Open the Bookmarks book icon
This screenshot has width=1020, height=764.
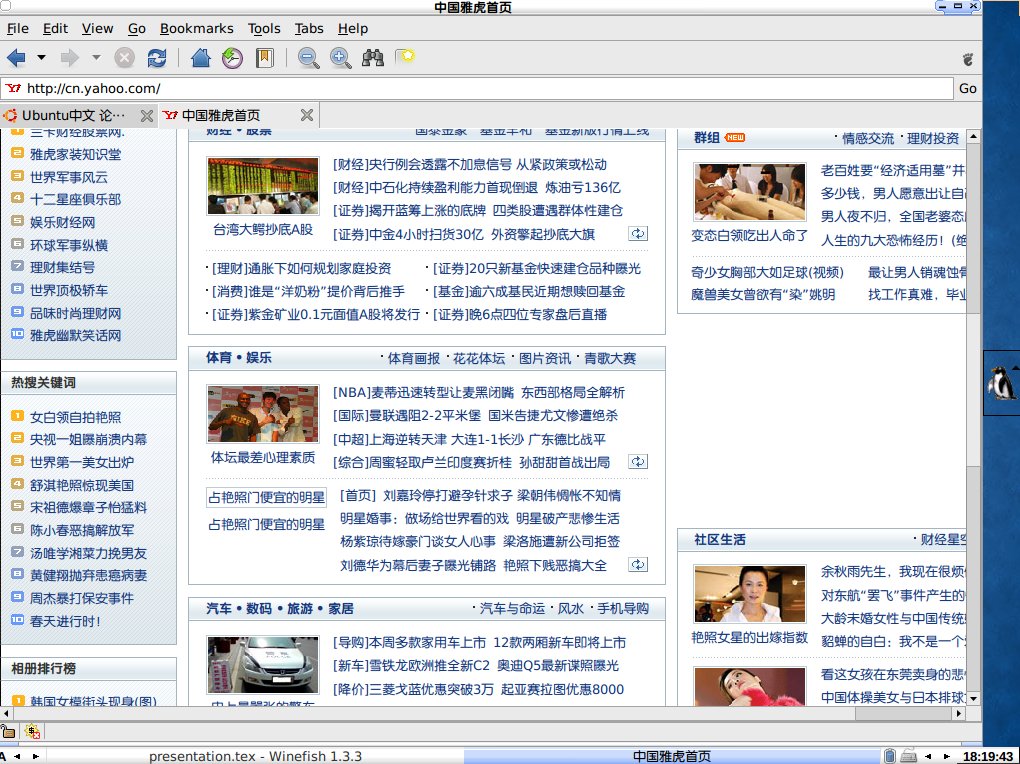pos(264,58)
